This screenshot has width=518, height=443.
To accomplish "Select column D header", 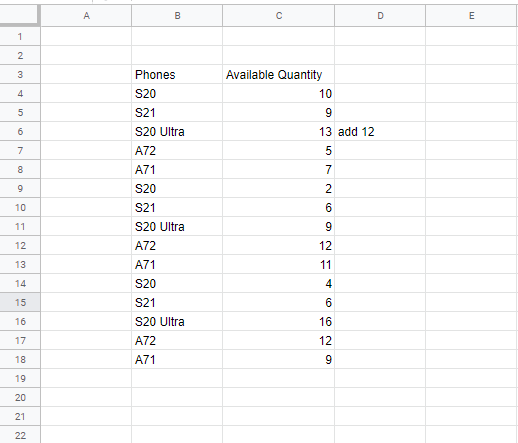I will (380, 16).
